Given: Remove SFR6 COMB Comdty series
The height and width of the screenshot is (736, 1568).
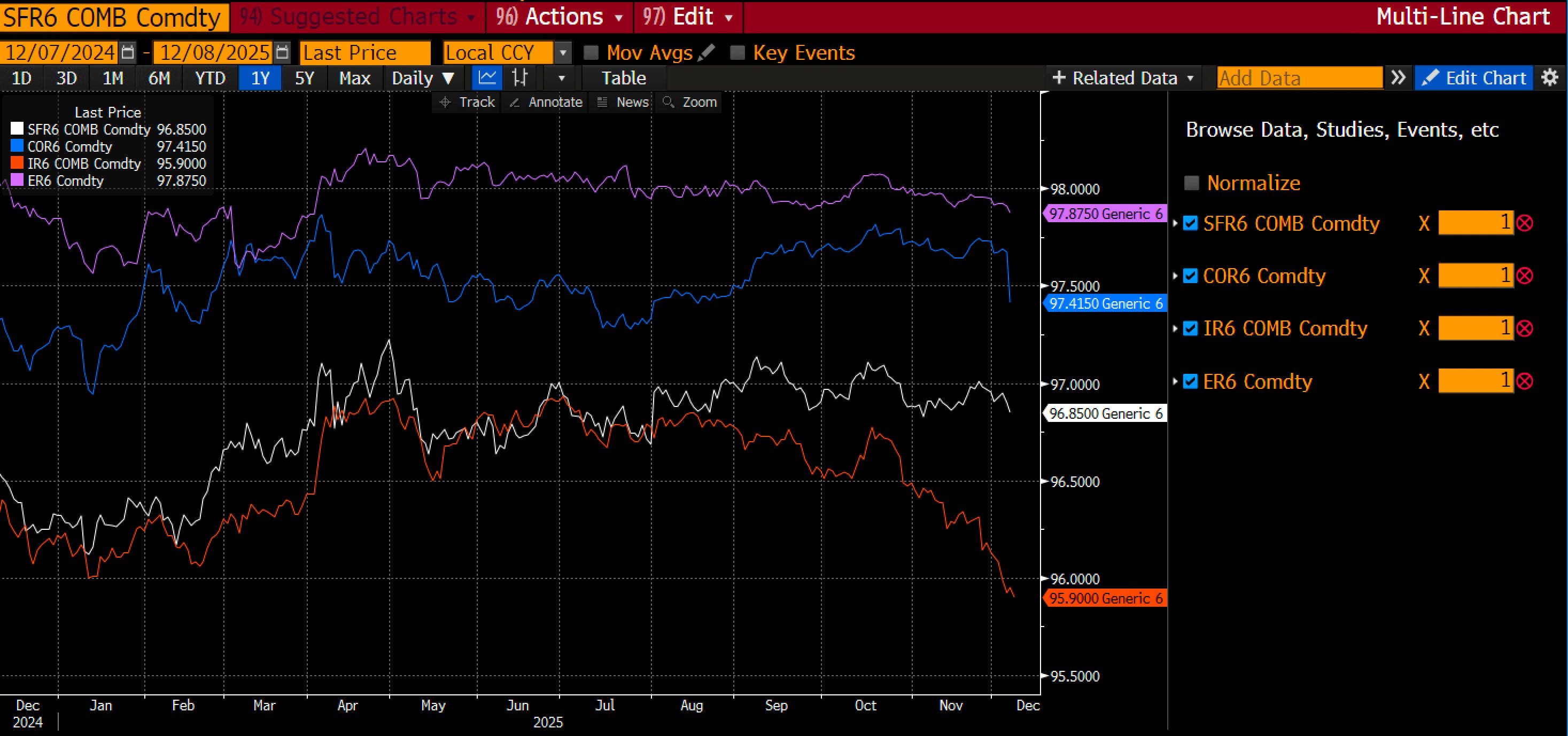Looking at the screenshot, I should click(1525, 223).
